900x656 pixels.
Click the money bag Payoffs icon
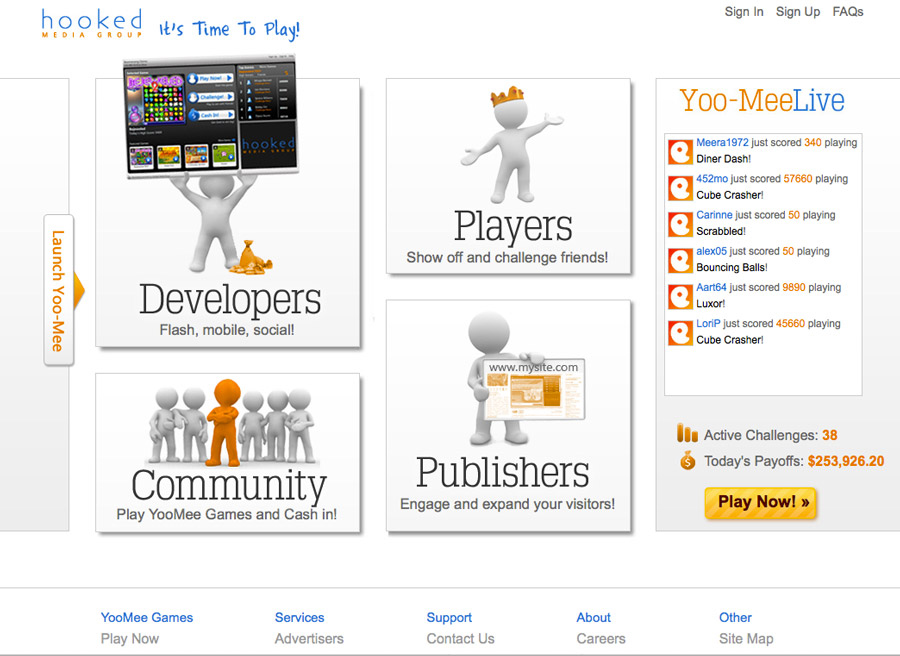(687, 461)
